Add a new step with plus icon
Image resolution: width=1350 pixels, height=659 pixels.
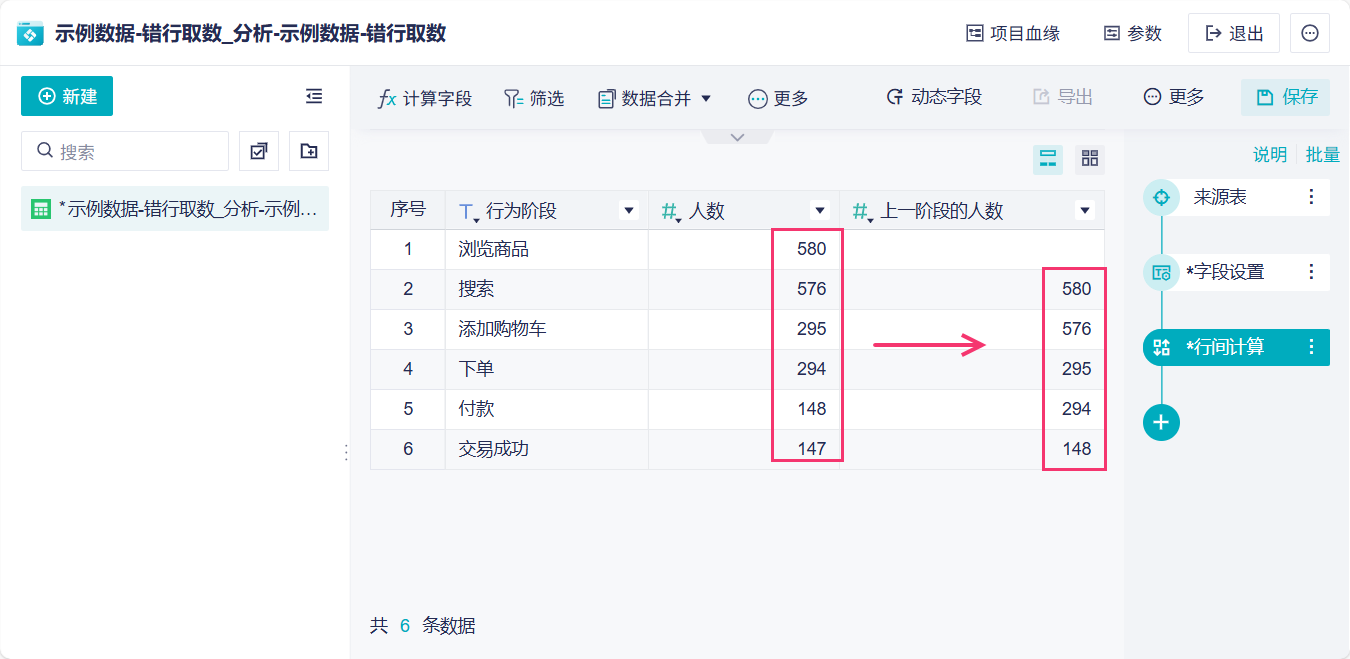click(x=1161, y=422)
